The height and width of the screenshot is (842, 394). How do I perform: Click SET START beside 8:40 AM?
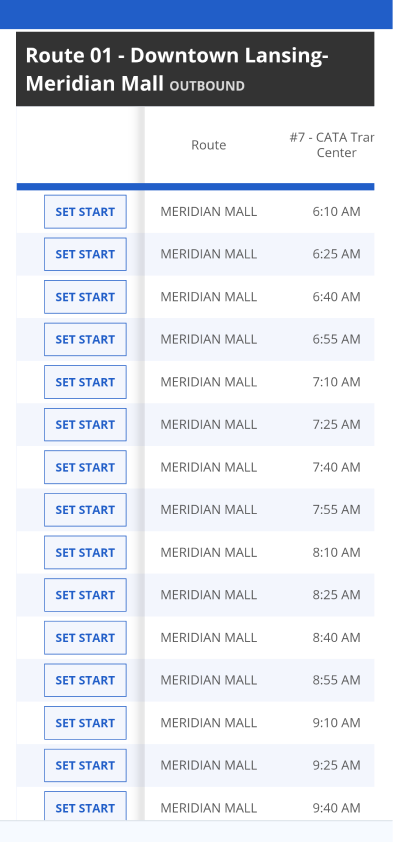[85, 638]
